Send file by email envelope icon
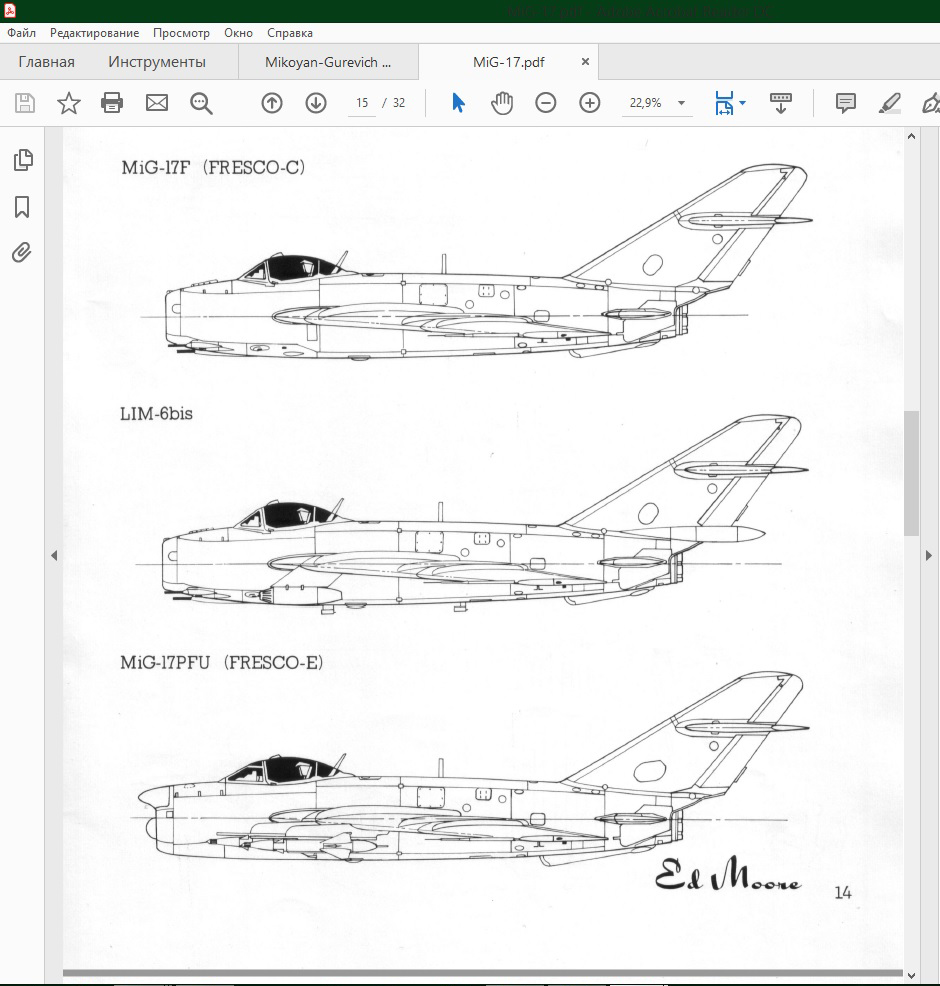Screen dimensions: 940x986 point(157,103)
